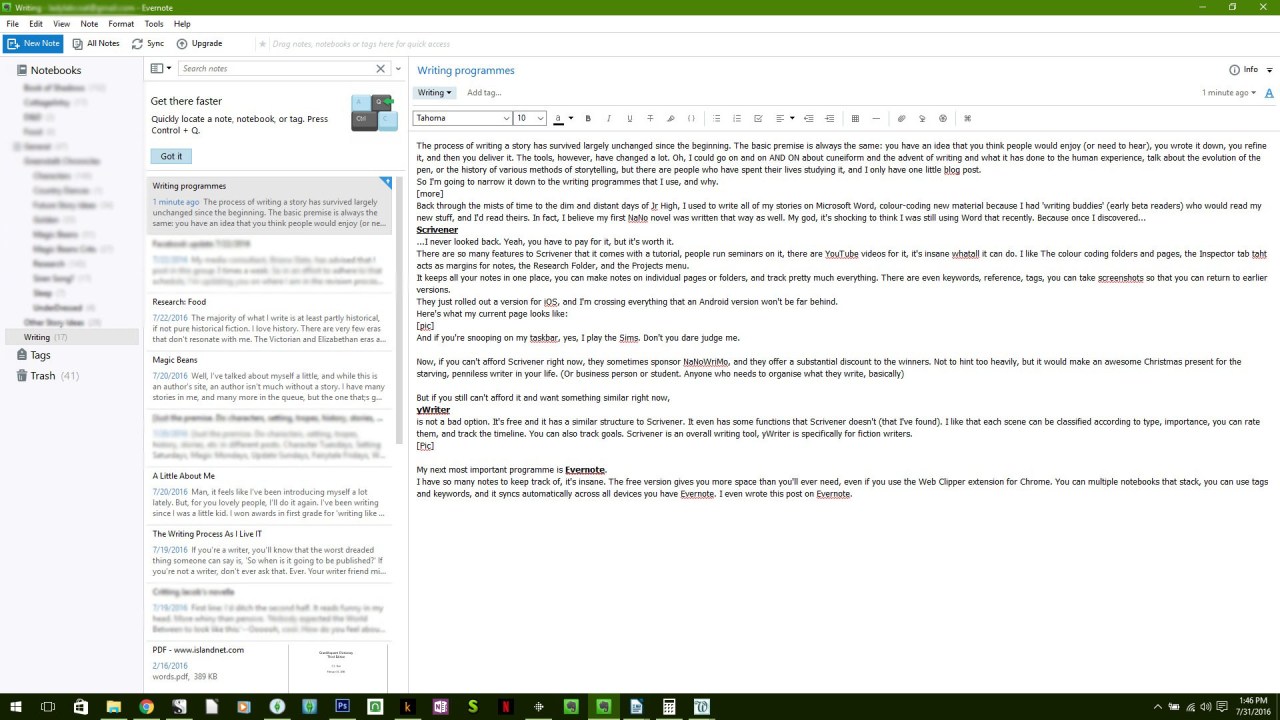
Task: Open the font size dropdown
Action: [x=528, y=118]
